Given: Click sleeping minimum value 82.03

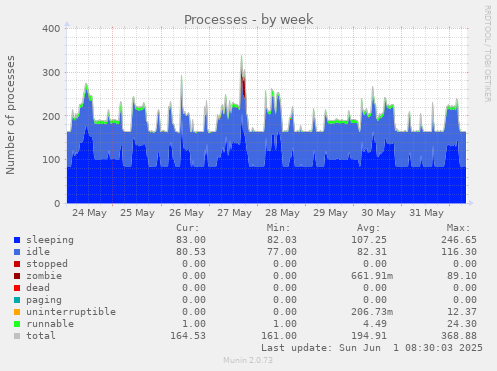Looking at the screenshot, I should (282, 240).
